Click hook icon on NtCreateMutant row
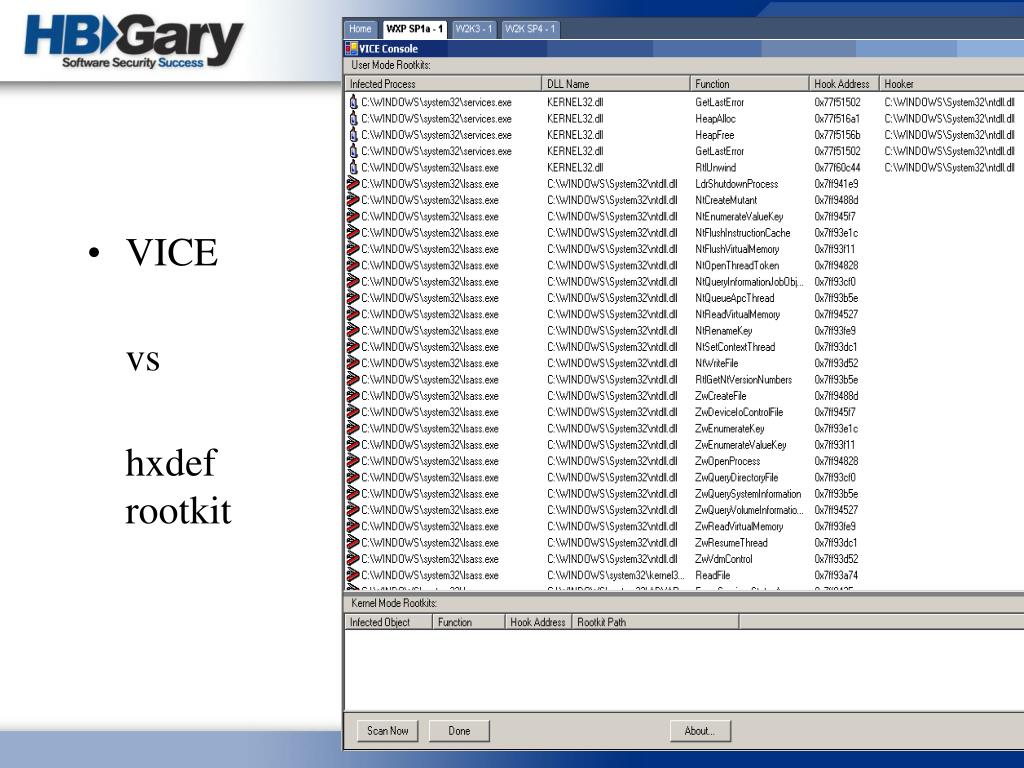Viewport: 1024px width, 768px height. point(353,200)
